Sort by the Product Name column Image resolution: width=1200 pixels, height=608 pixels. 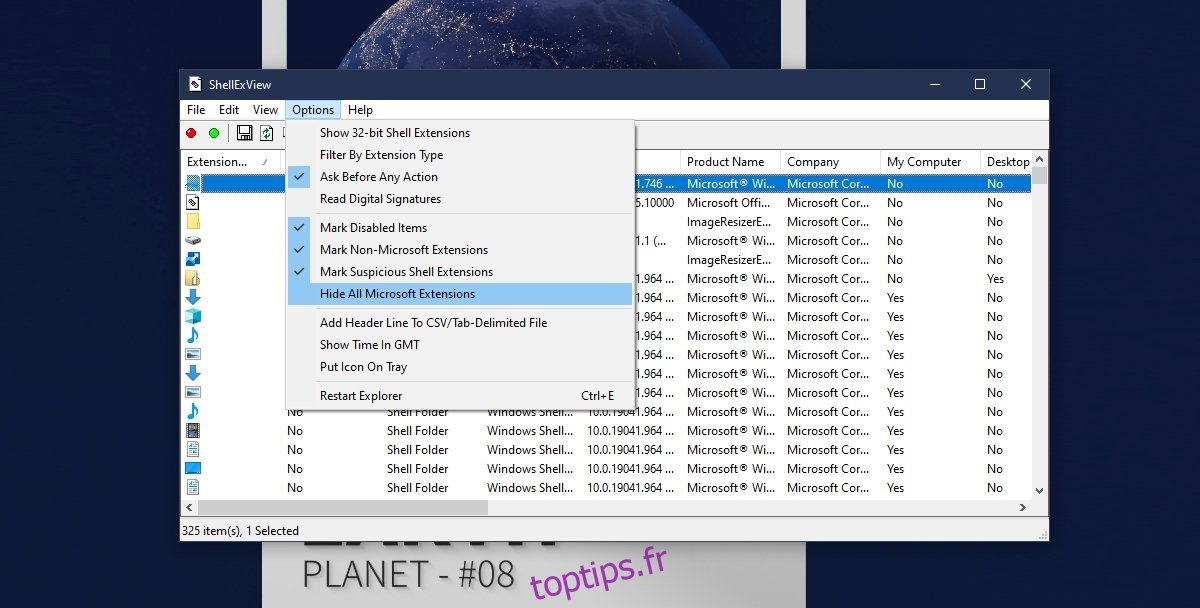click(x=730, y=162)
